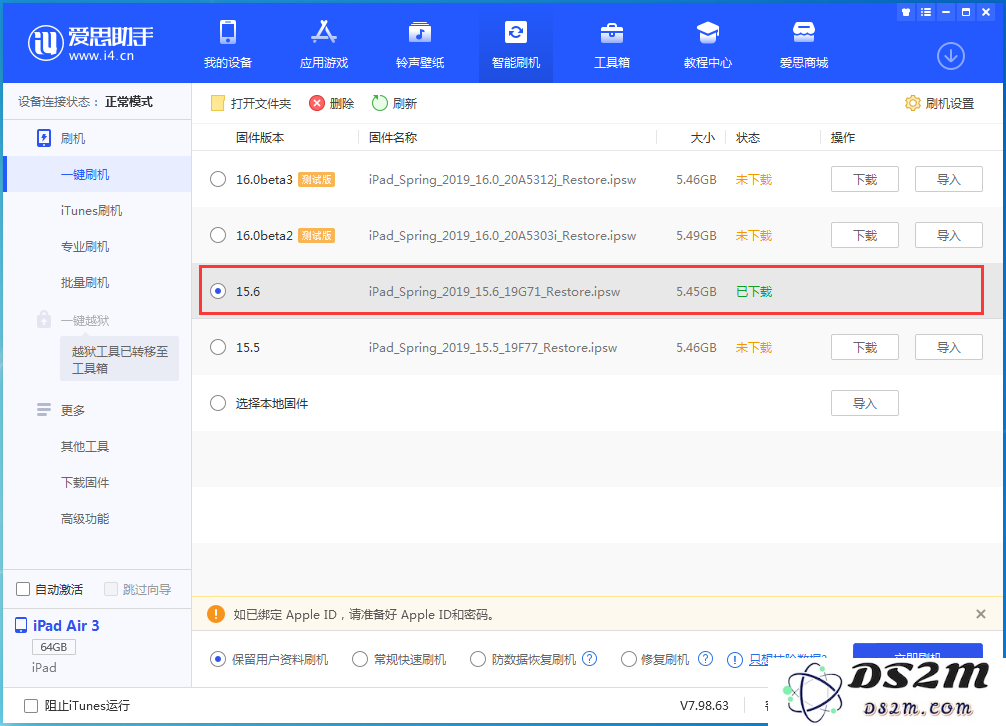Click help icon beside 防数据恢复刷机
Screen dimensions: 1006x726
[590, 659]
